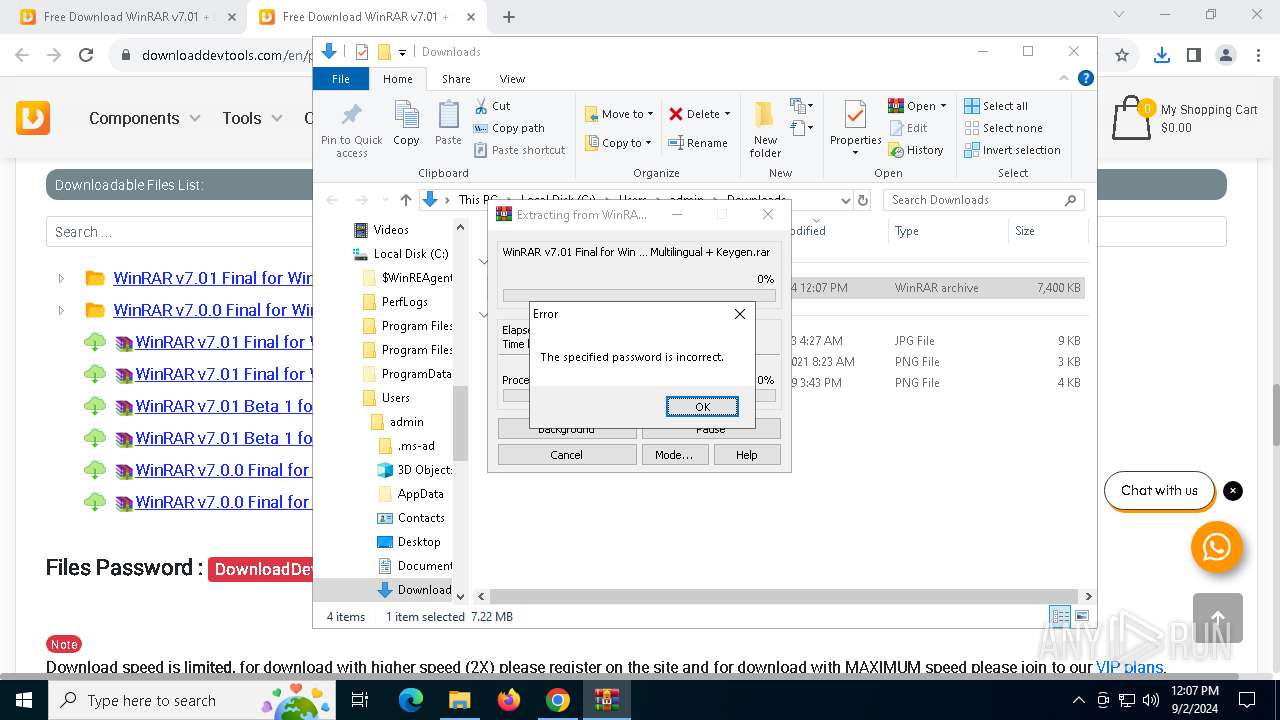This screenshot has height=720, width=1280.
Task: Reload the browser page
Action: 86,55
